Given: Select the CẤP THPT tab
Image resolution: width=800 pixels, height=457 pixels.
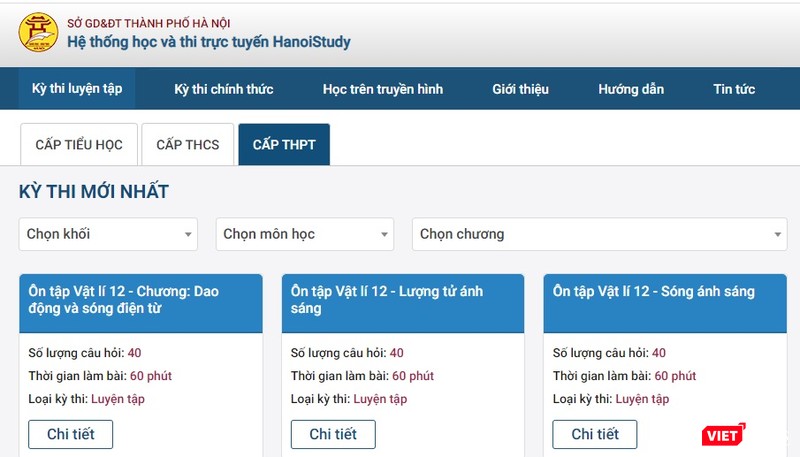Looking at the screenshot, I should [284, 145].
